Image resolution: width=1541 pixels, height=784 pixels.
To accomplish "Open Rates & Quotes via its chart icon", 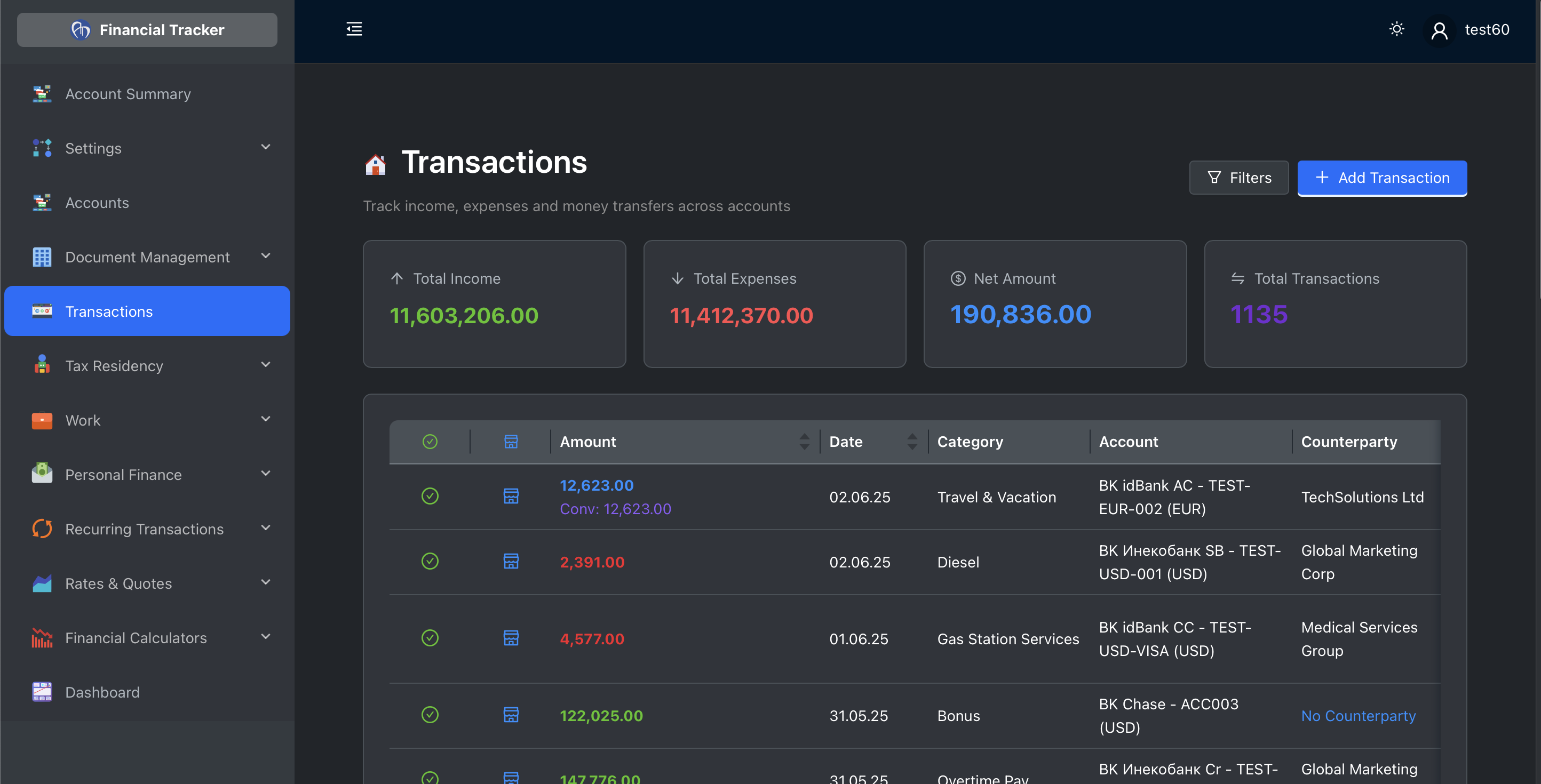I will pyautogui.click(x=41, y=583).
